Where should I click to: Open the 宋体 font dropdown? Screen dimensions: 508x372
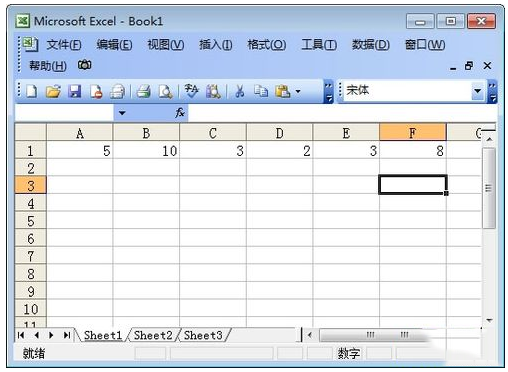click(478, 91)
